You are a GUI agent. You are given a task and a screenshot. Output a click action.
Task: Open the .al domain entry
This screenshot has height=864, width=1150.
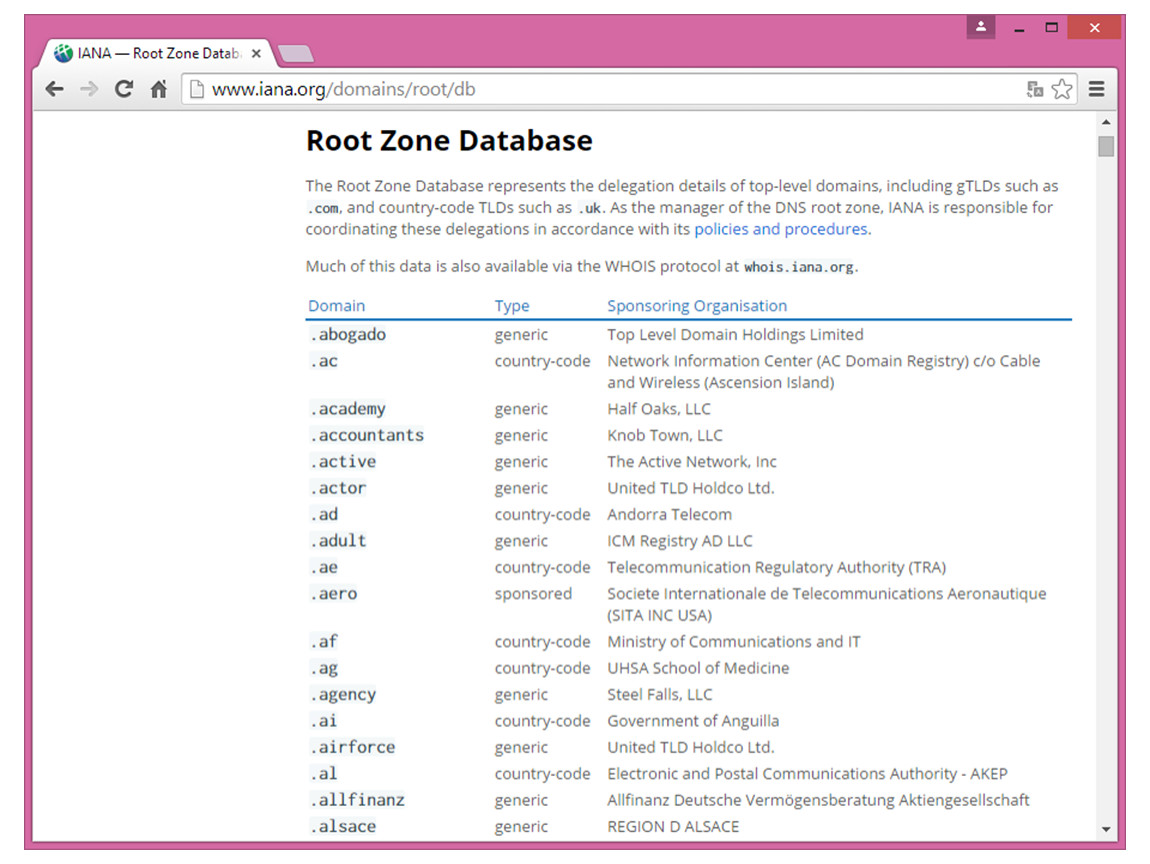pos(323,774)
